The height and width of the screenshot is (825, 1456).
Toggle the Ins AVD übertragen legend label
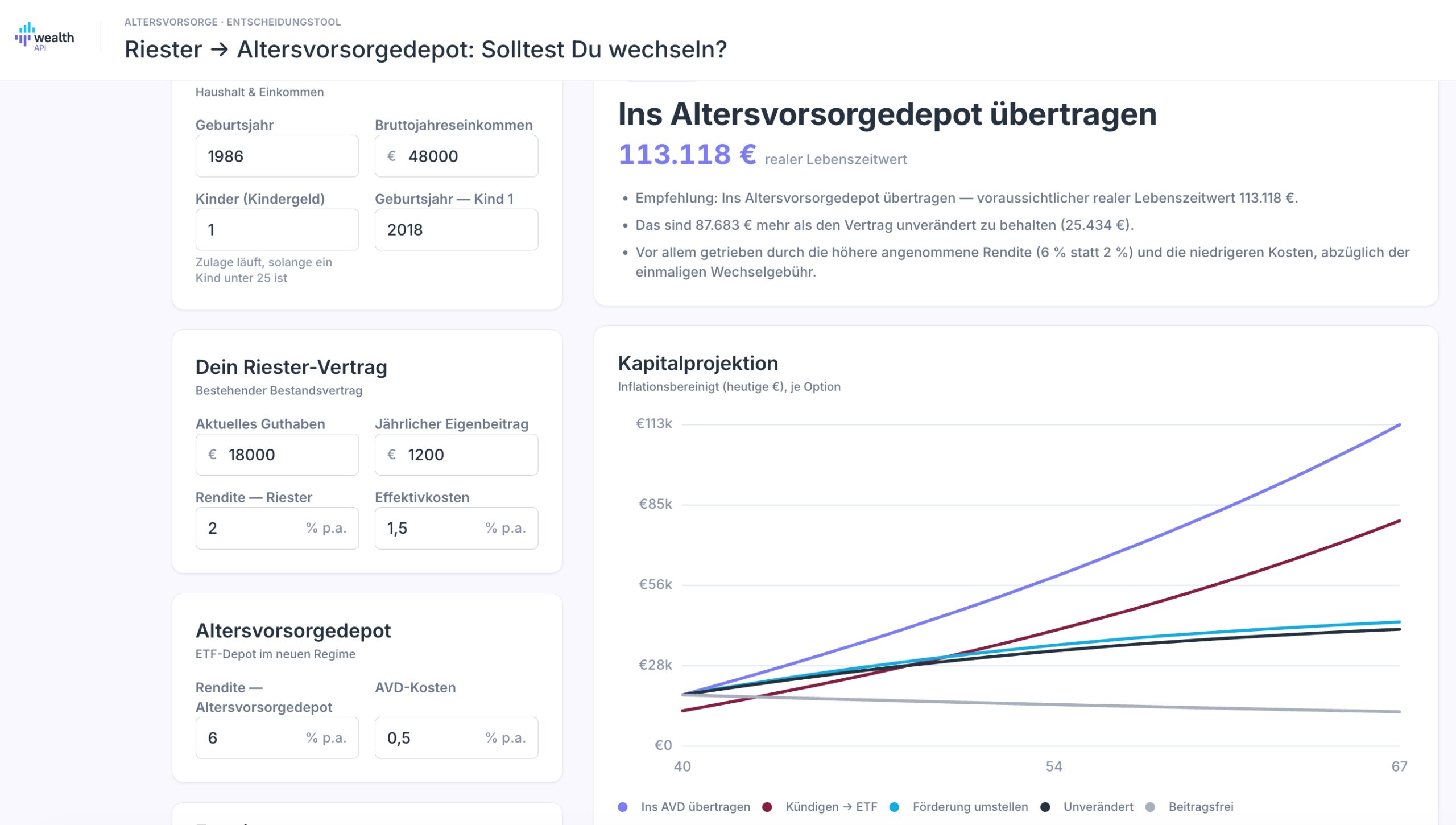[x=696, y=807]
